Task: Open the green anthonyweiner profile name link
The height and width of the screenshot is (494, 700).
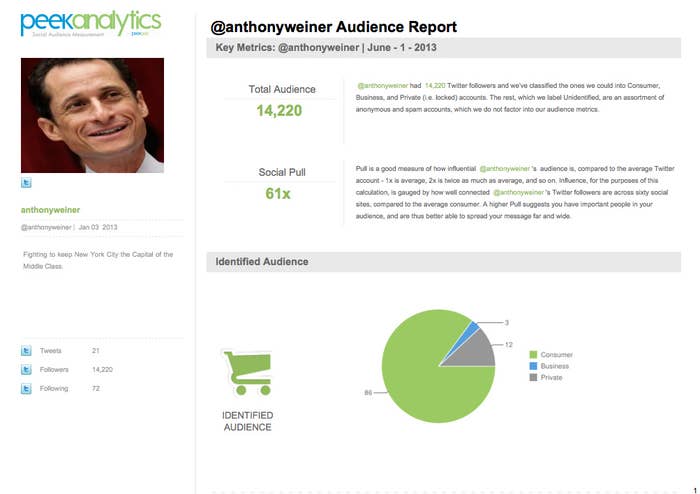Action: (x=50, y=210)
